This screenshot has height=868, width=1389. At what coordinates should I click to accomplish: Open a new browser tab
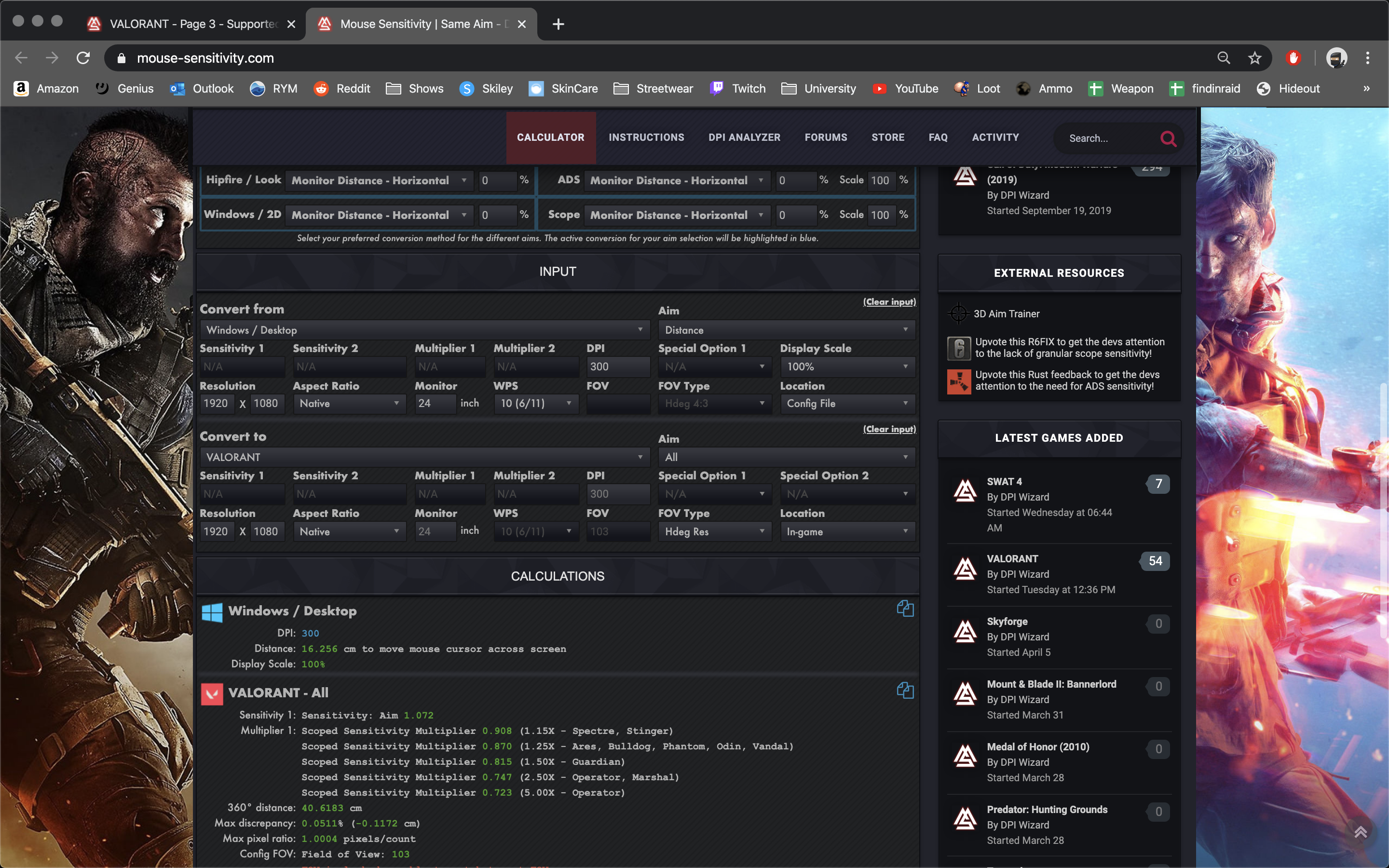[x=558, y=24]
